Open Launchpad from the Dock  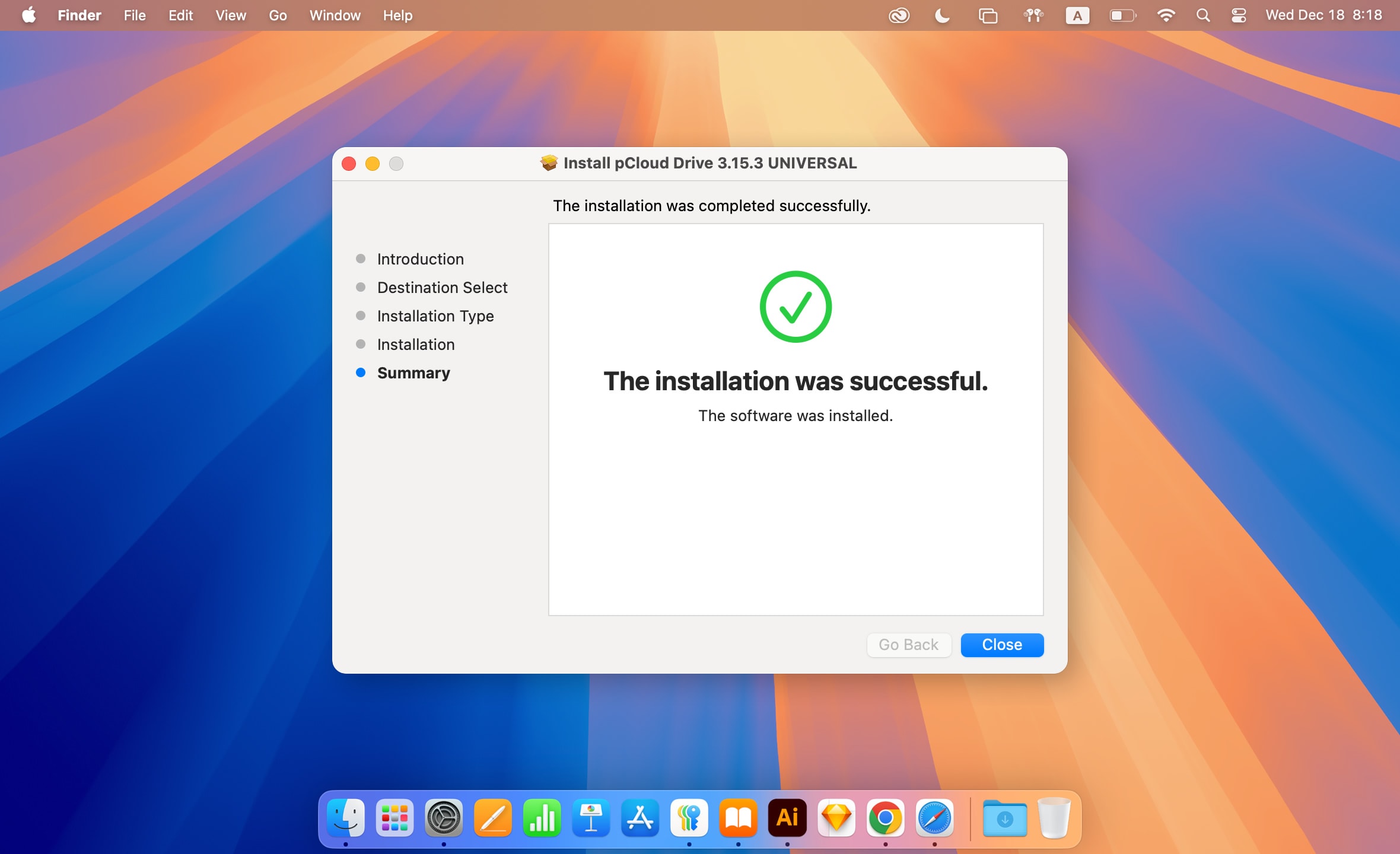(394, 818)
